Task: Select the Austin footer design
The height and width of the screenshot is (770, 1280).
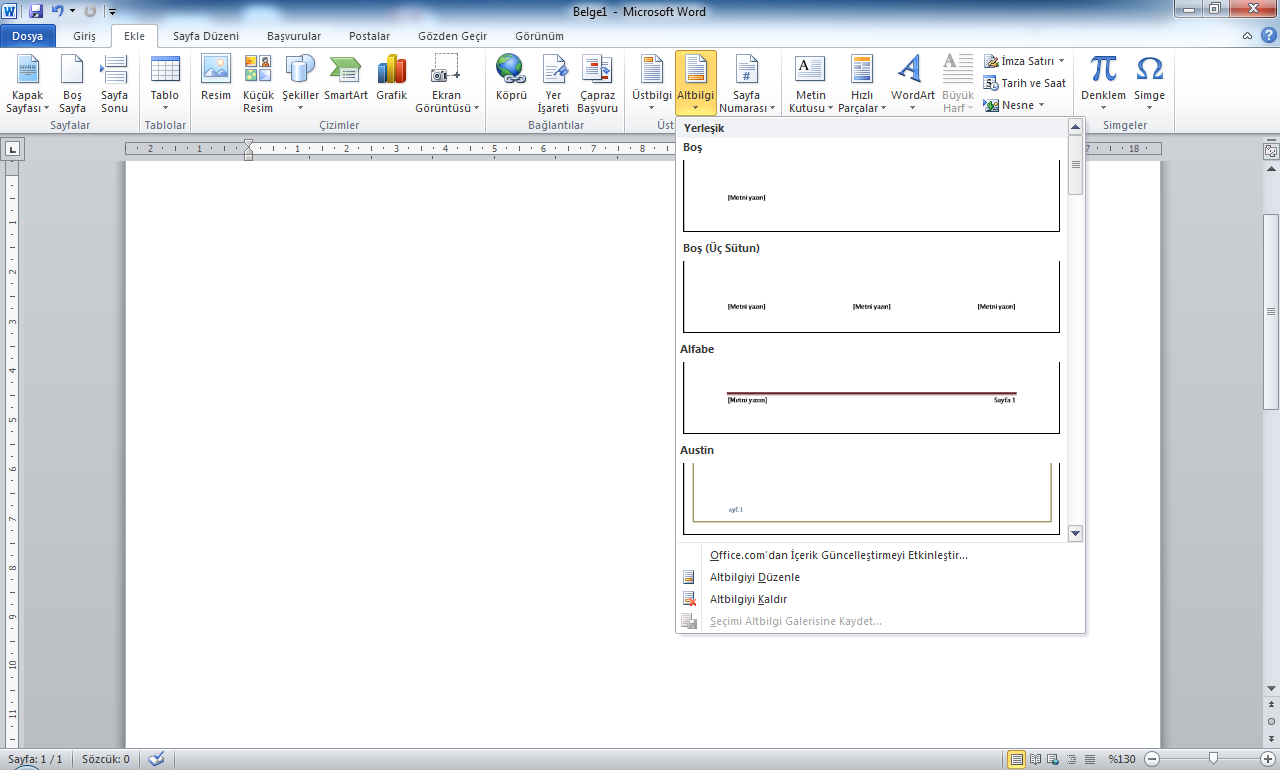Action: (x=871, y=498)
